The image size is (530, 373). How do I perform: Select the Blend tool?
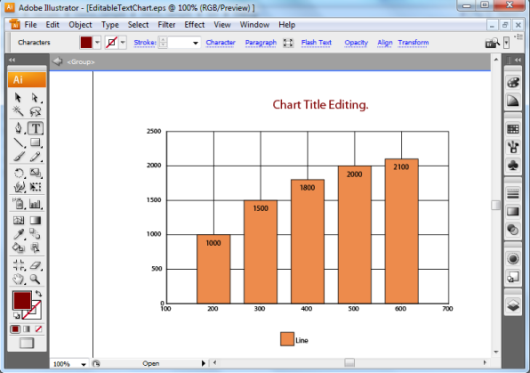(35, 234)
